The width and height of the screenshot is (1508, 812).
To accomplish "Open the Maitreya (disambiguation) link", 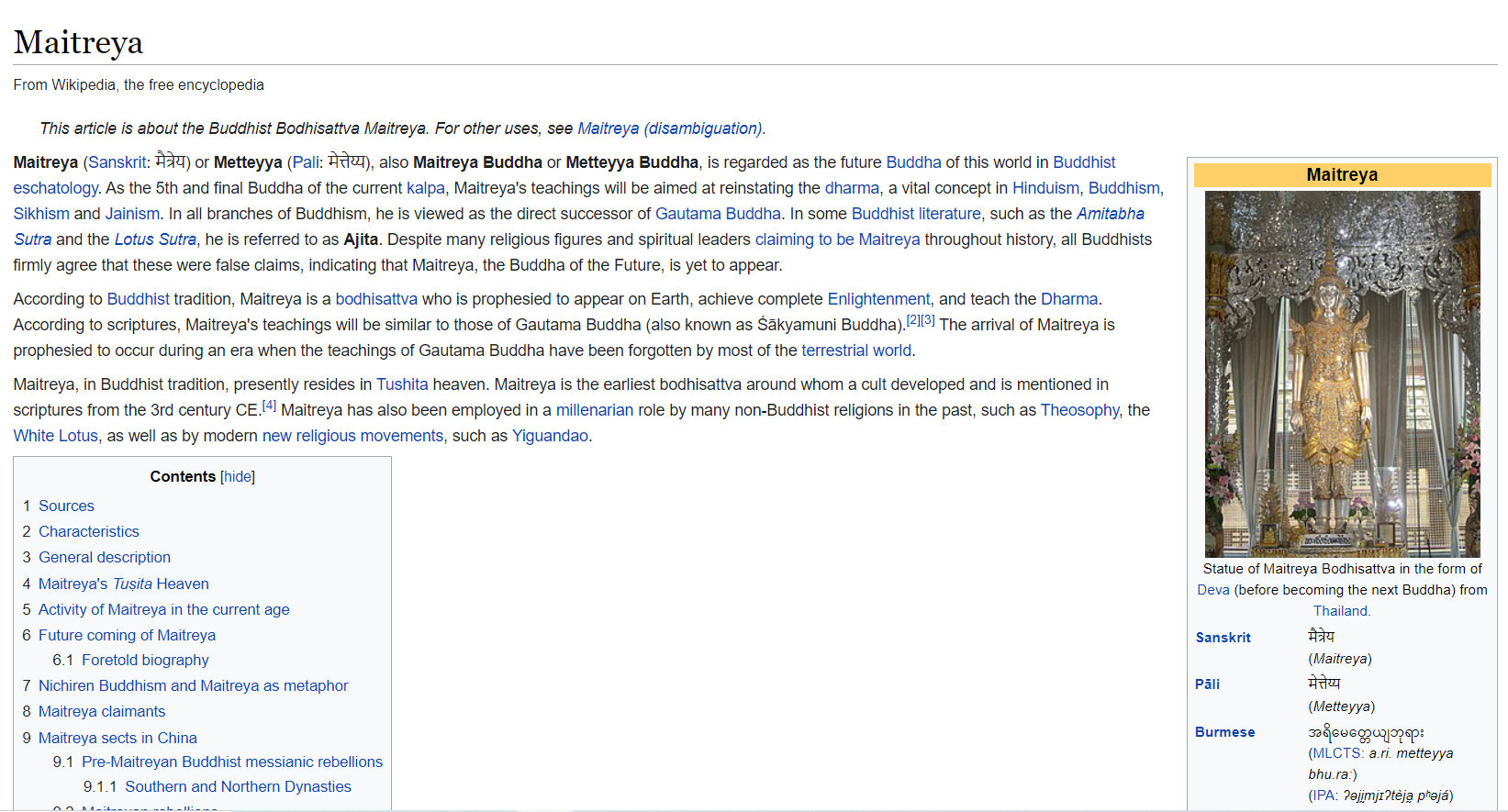I will click(670, 128).
